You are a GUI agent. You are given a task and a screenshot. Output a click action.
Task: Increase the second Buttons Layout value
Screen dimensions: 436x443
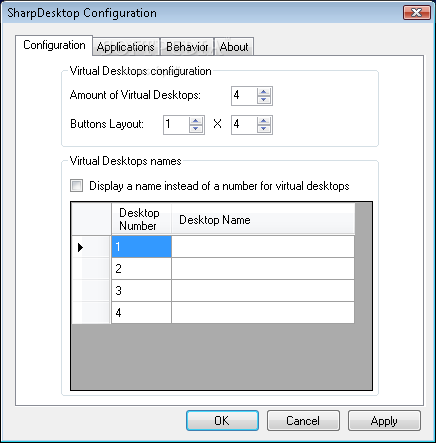tap(264, 121)
